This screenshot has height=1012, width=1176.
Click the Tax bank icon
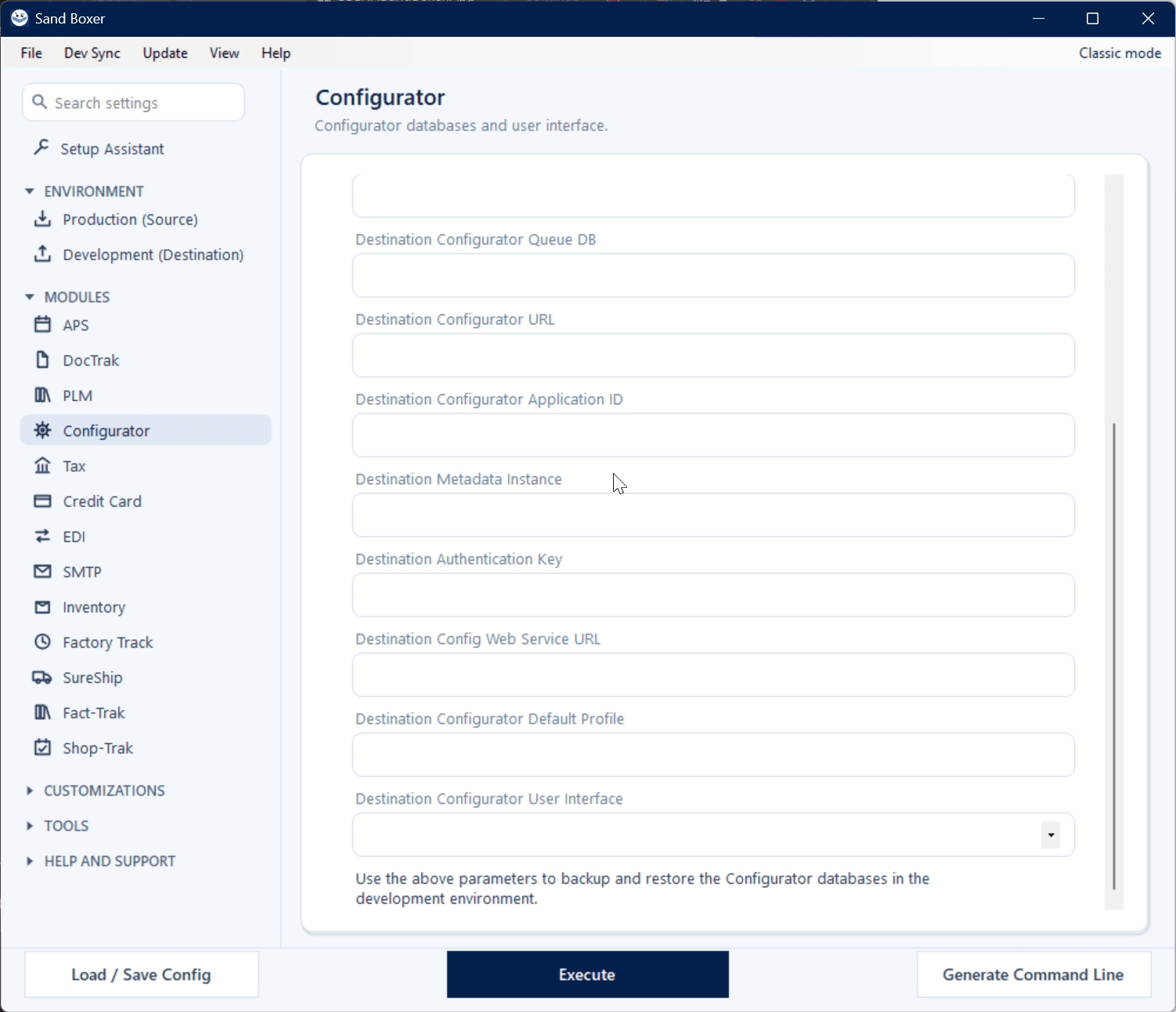tap(42, 465)
